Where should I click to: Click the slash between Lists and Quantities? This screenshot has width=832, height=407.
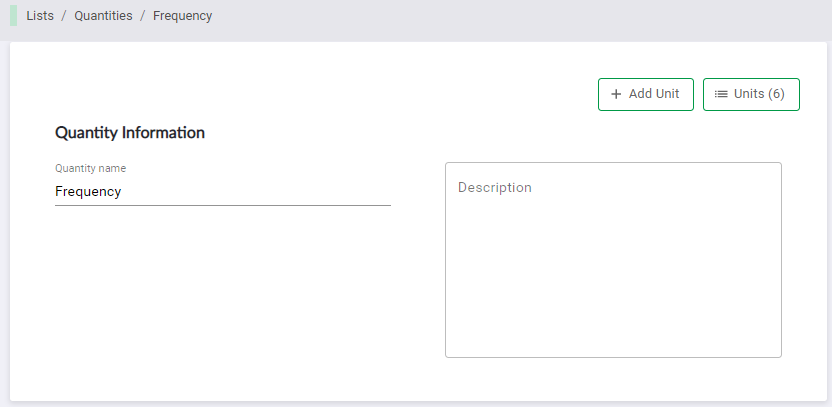pos(64,16)
